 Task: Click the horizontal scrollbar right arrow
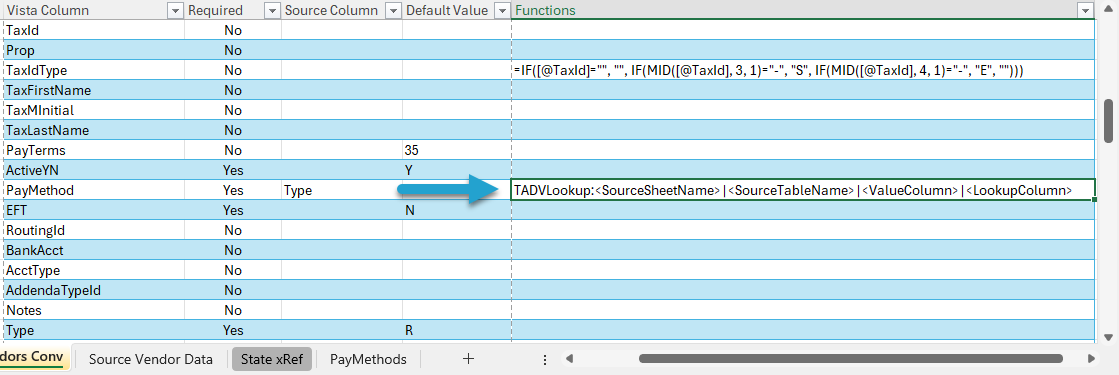click(1092, 359)
